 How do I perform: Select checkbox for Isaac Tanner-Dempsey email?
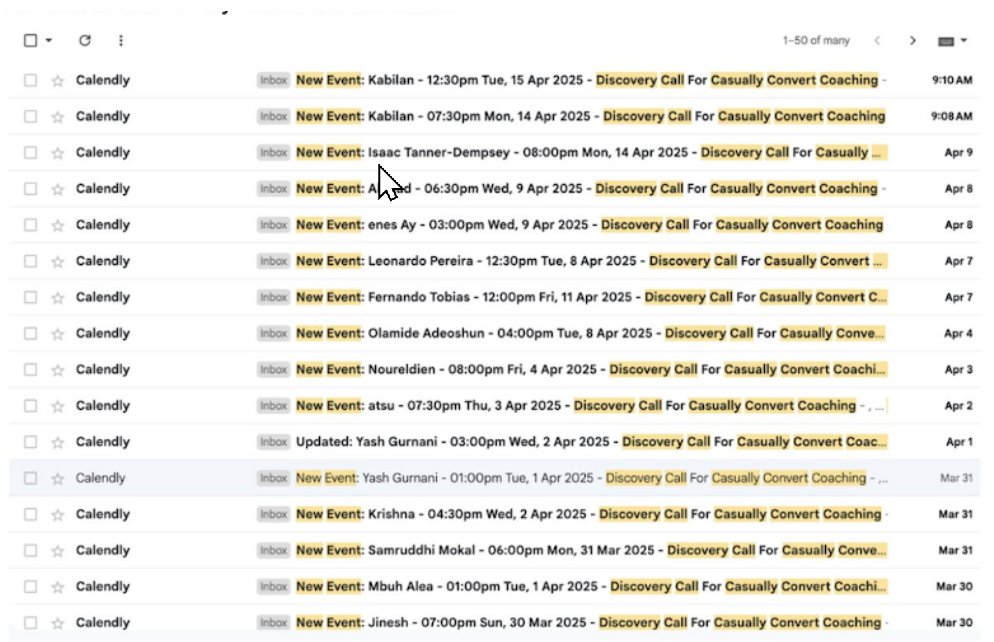coord(30,153)
